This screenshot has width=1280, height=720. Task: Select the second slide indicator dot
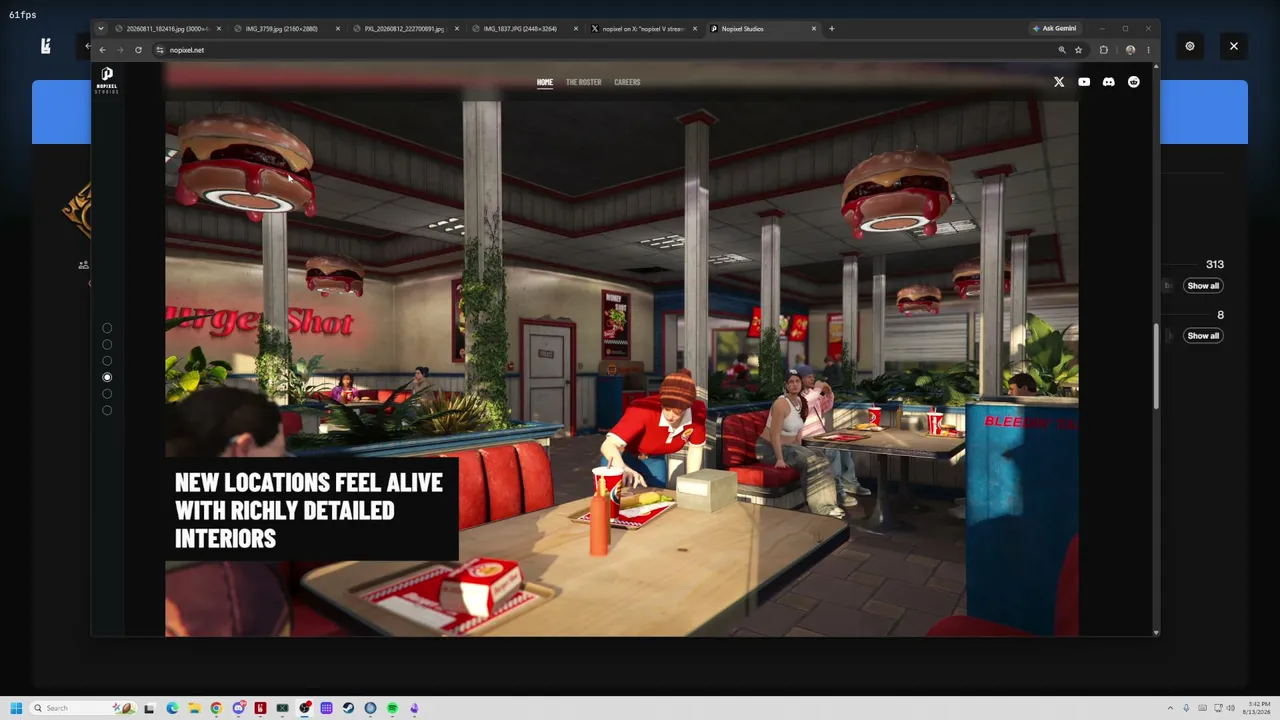tap(107, 344)
